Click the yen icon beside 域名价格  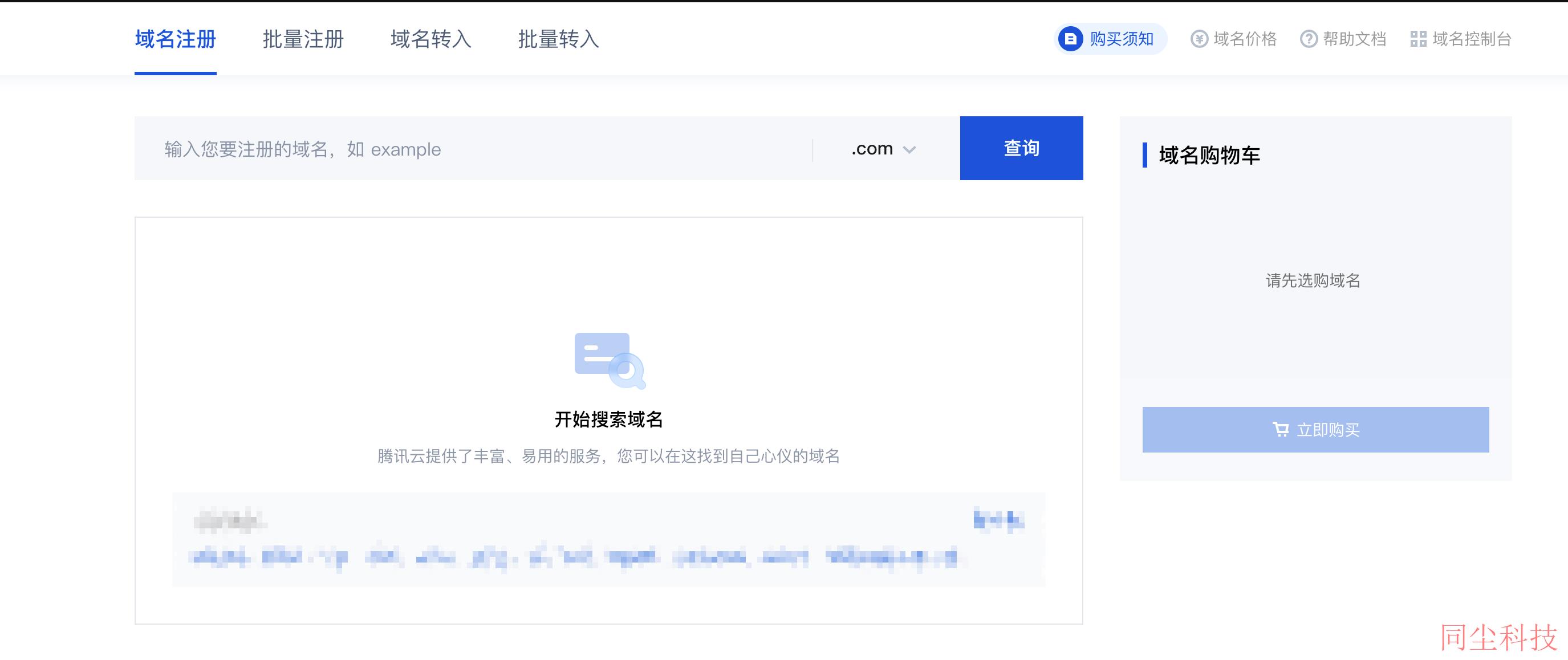(1199, 39)
